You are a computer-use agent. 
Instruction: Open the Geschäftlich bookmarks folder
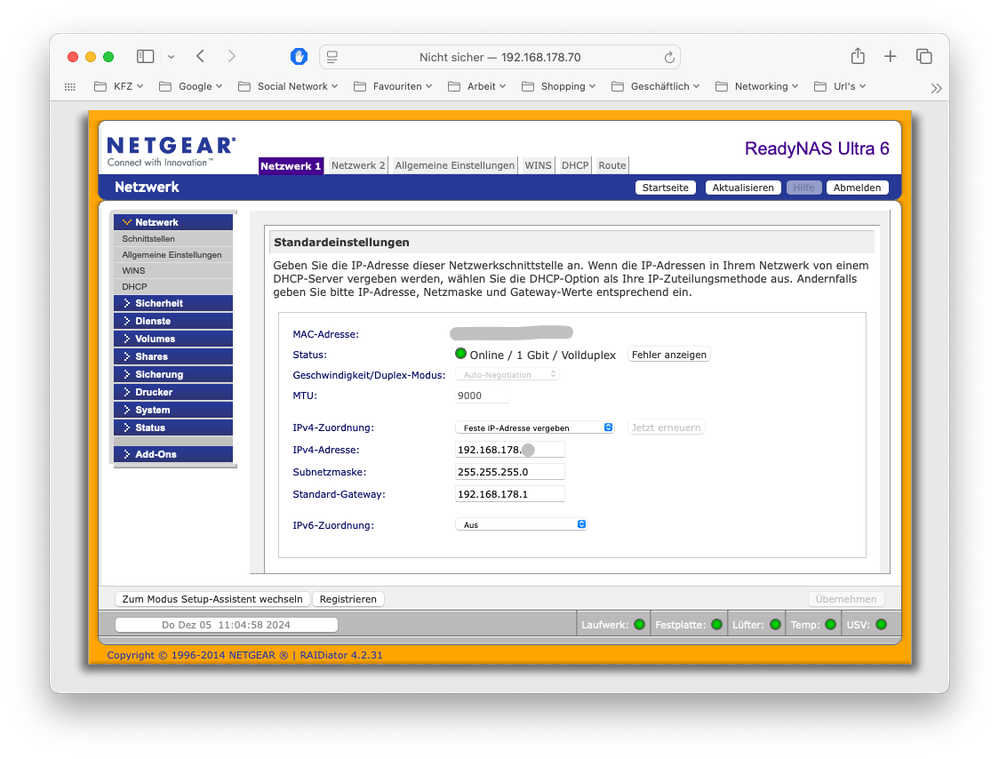pyautogui.click(x=656, y=86)
